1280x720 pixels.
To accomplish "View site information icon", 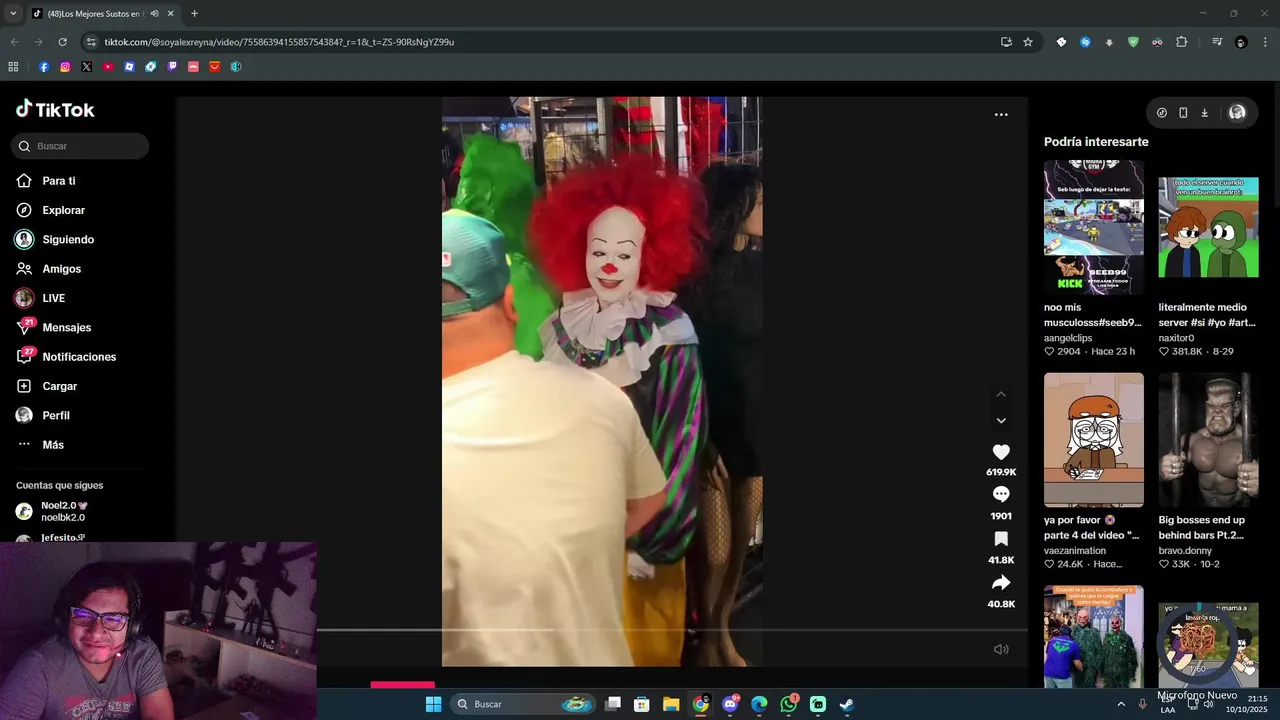I will pyautogui.click(x=91, y=42).
